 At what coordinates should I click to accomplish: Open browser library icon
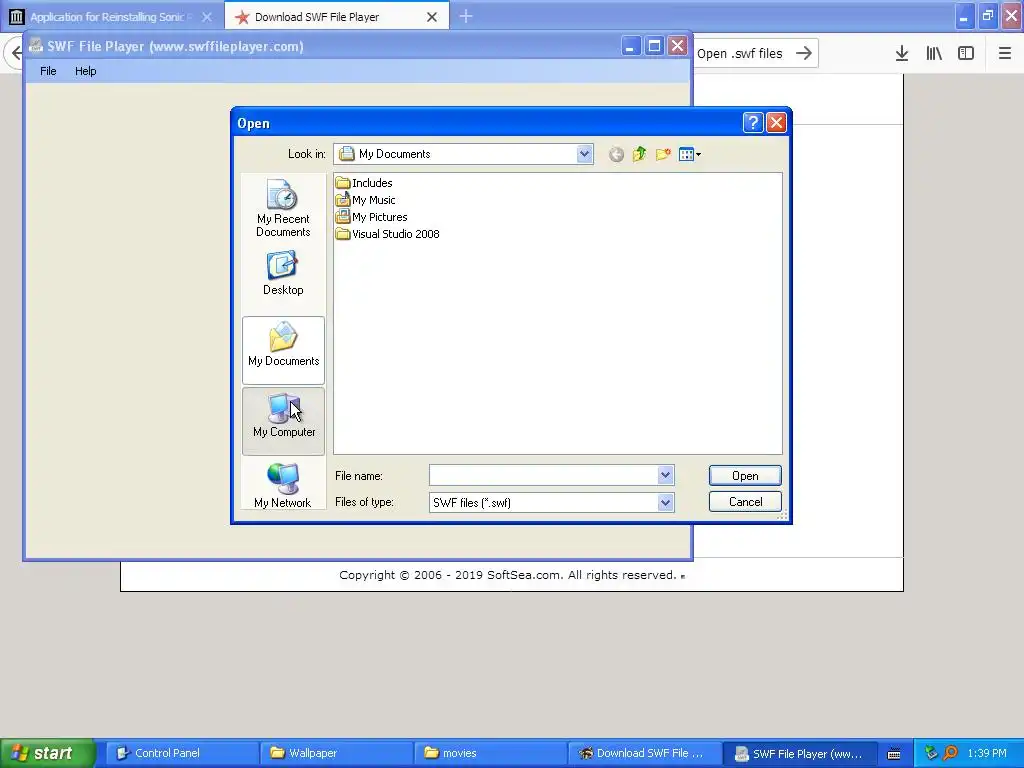(934, 53)
